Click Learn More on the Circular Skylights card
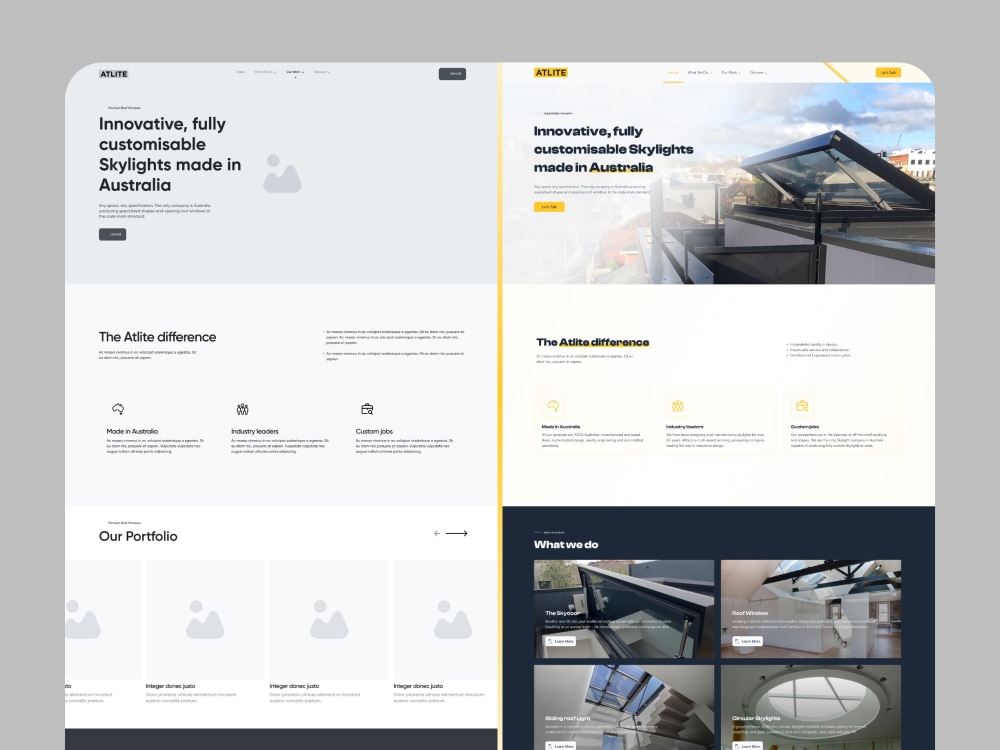1000x750 pixels. point(747,746)
